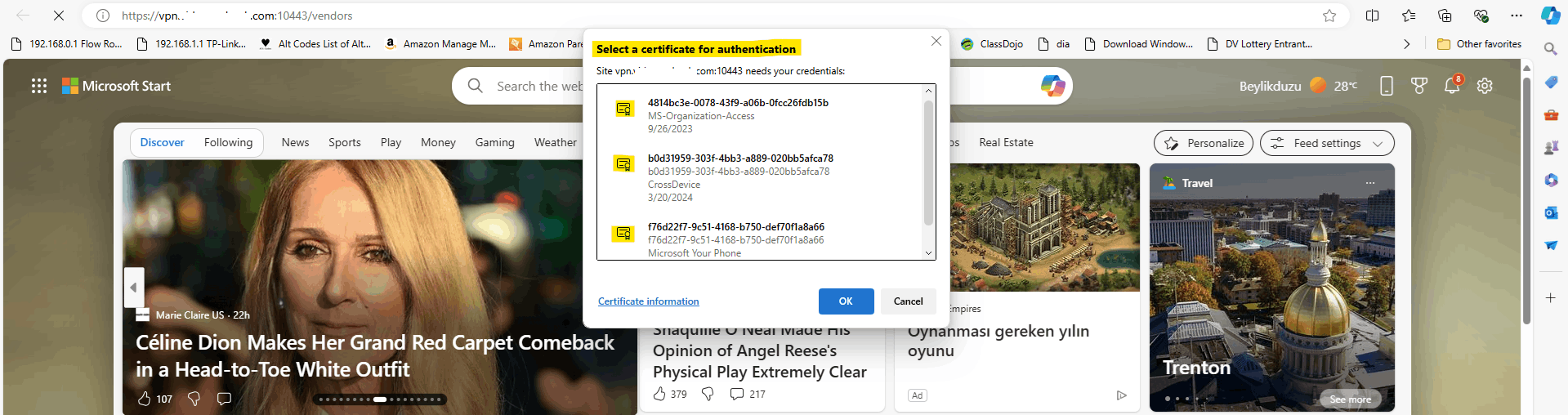Open the Sports feed tab
This screenshot has height=415, width=1568.
345,143
